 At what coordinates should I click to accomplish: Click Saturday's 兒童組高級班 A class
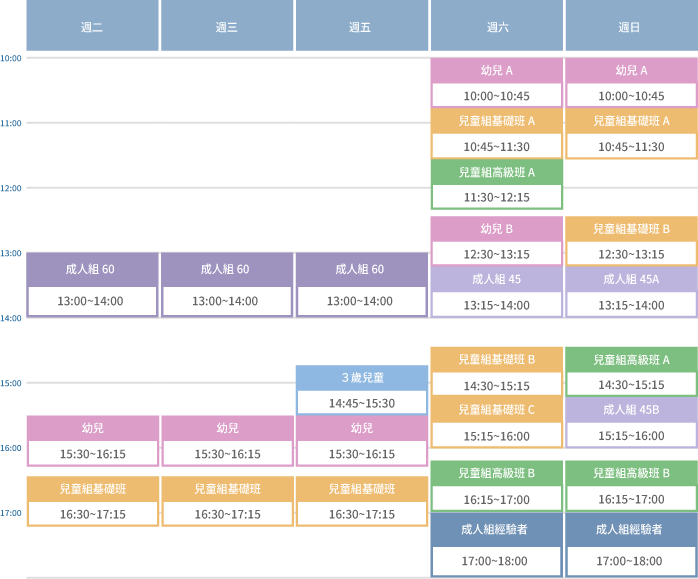click(496, 185)
